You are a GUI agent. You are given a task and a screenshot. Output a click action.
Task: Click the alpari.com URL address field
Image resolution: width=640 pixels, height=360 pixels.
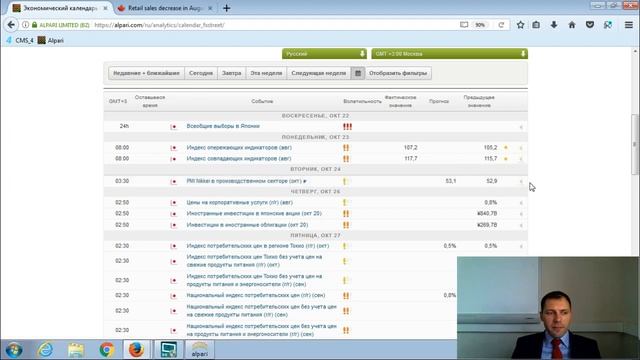click(x=273, y=25)
